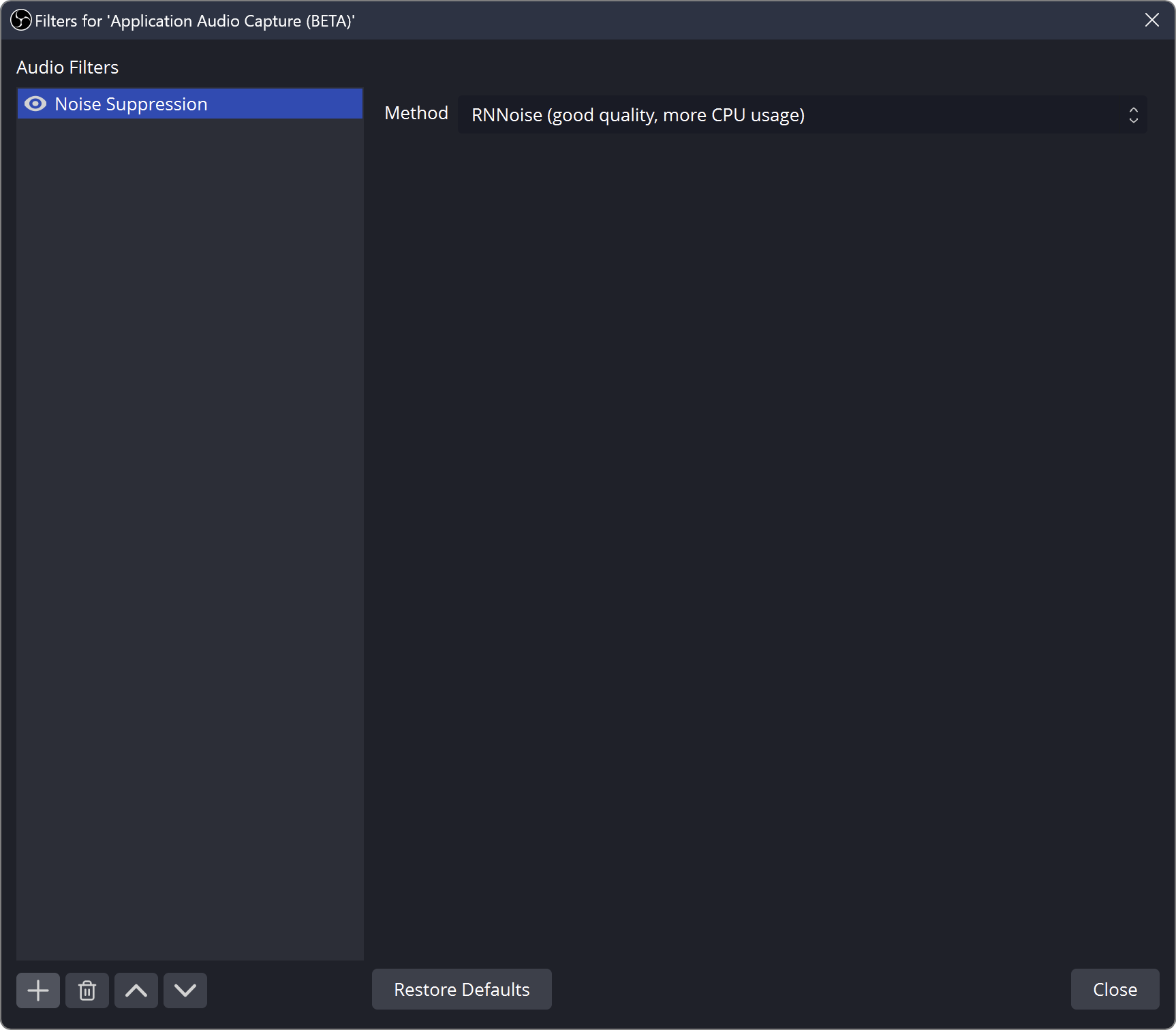Add a new audio filter with plus icon
Viewport: 1176px width, 1030px height.
click(38, 990)
